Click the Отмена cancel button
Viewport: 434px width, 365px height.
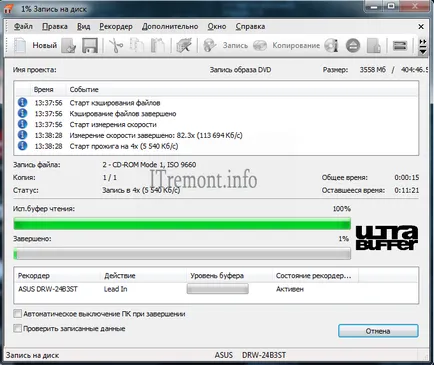[x=378, y=331]
